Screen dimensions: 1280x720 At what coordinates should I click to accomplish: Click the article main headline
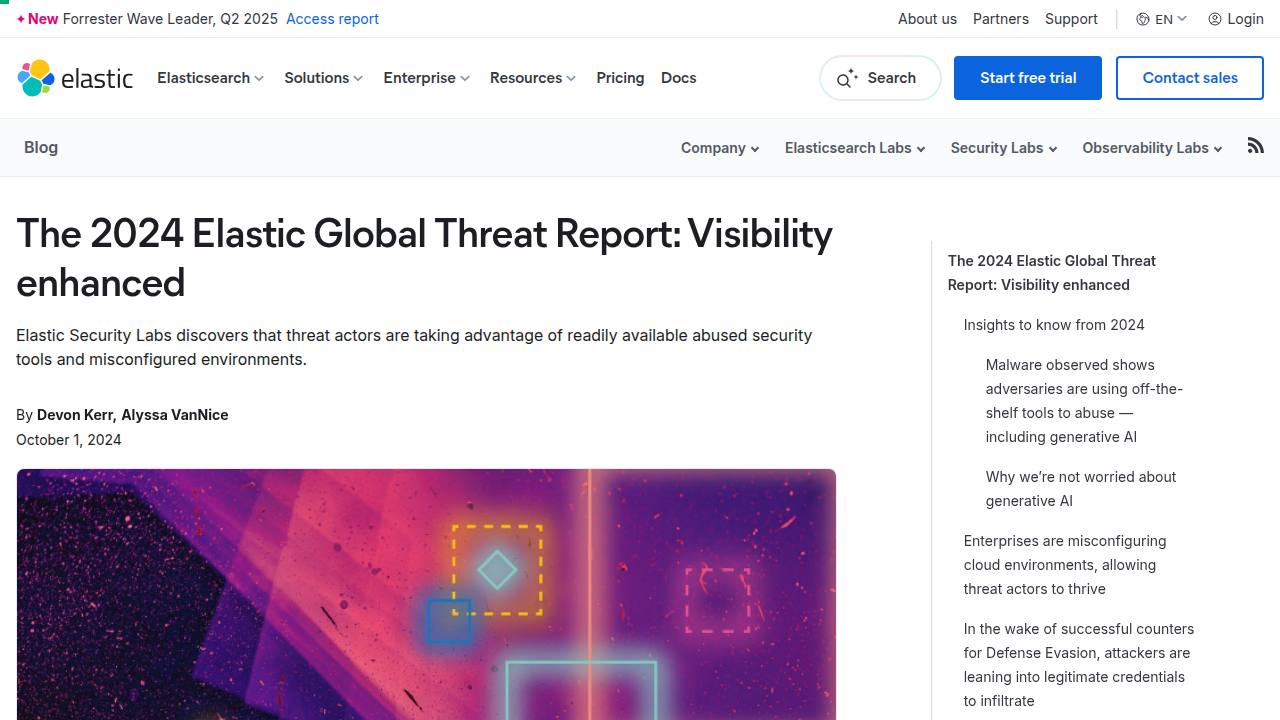click(425, 258)
